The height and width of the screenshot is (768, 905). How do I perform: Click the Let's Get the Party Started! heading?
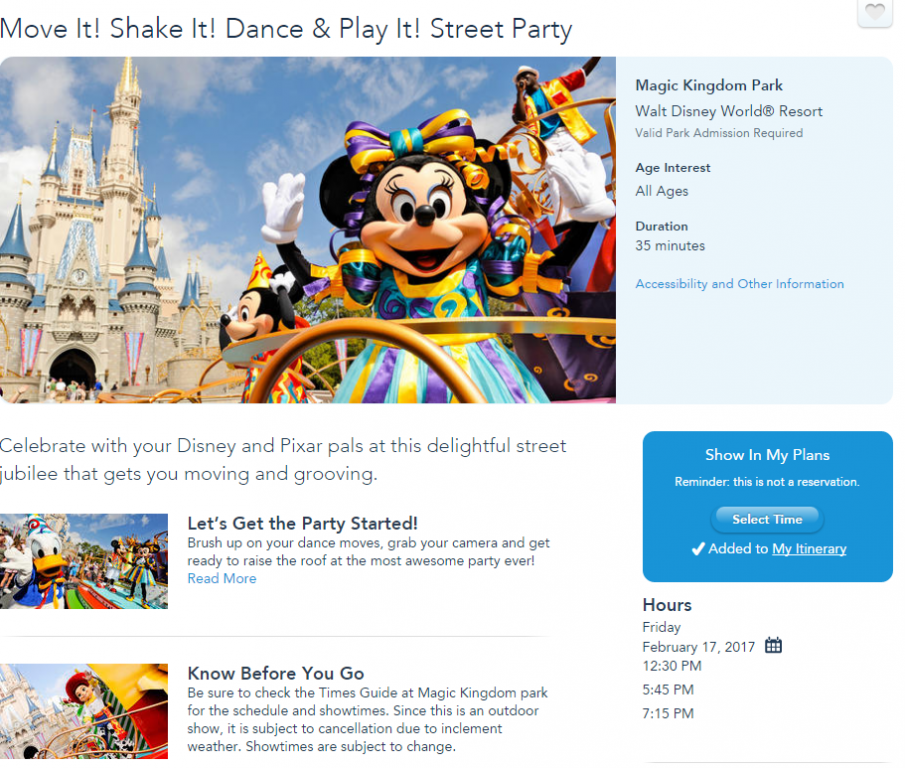(302, 524)
